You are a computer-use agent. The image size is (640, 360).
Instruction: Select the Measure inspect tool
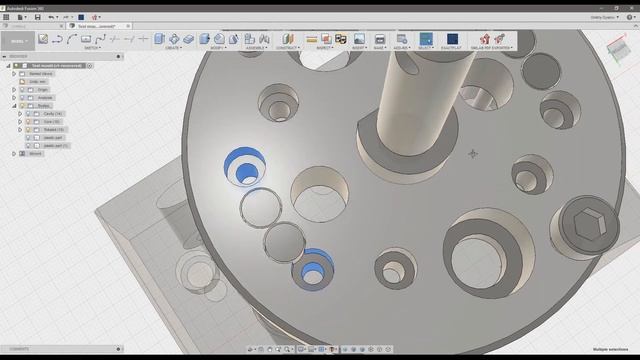coord(312,39)
